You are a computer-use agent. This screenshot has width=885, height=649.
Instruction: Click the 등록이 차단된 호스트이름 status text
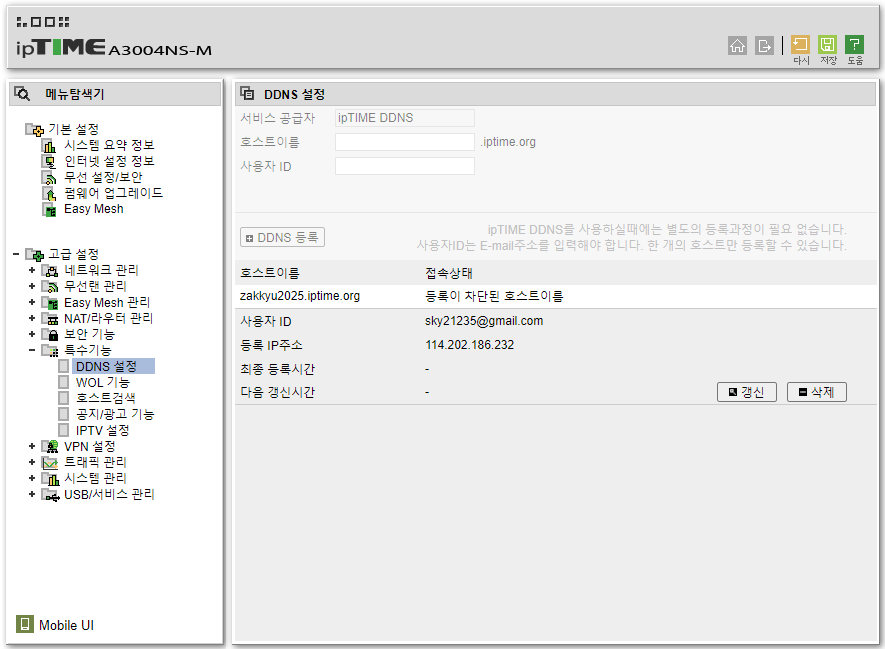[x=494, y=296]
